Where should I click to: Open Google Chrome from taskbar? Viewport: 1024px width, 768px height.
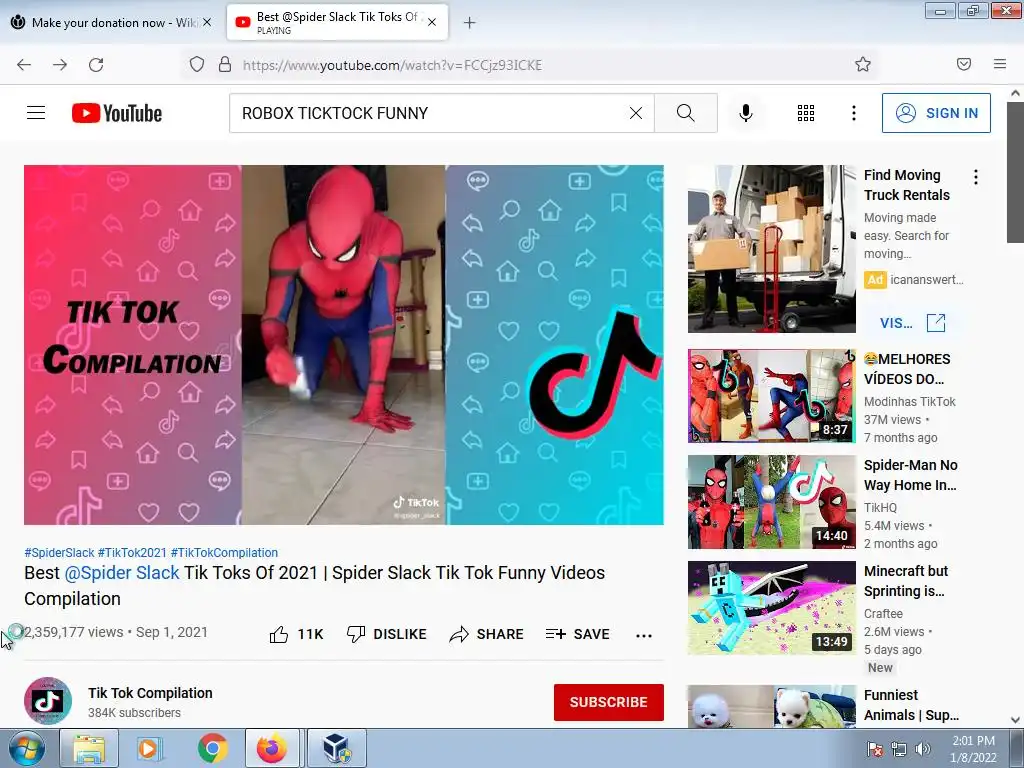click(213, 748)
